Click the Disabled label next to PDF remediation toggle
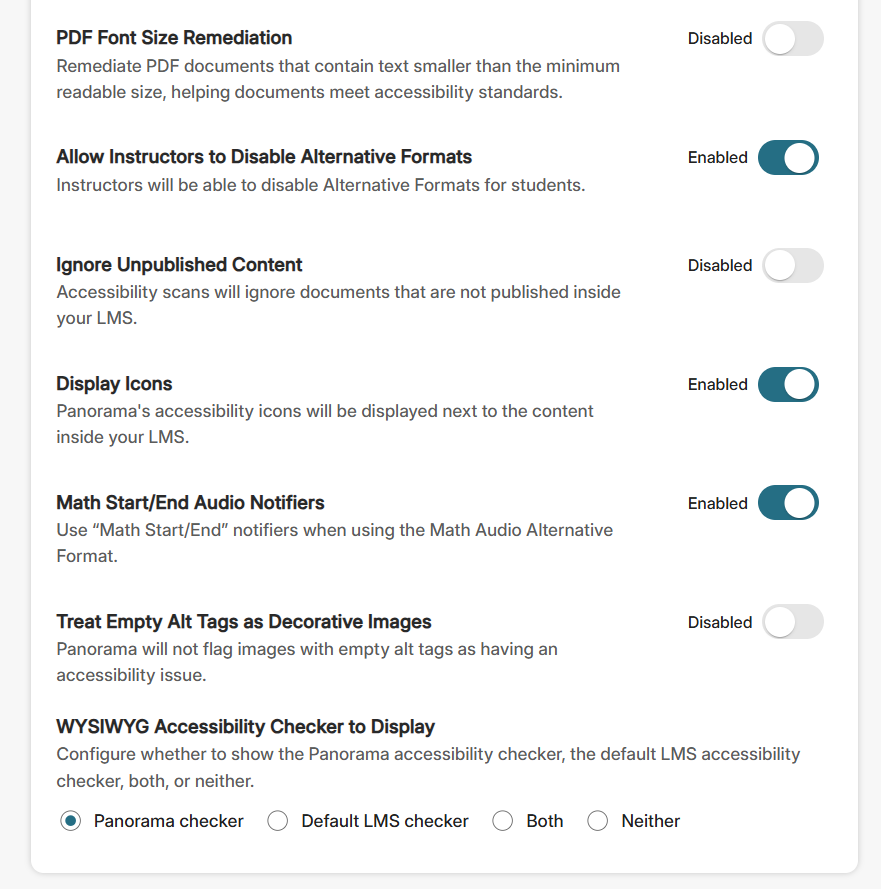This screenshot has width=881, height=889. [719, 38]
